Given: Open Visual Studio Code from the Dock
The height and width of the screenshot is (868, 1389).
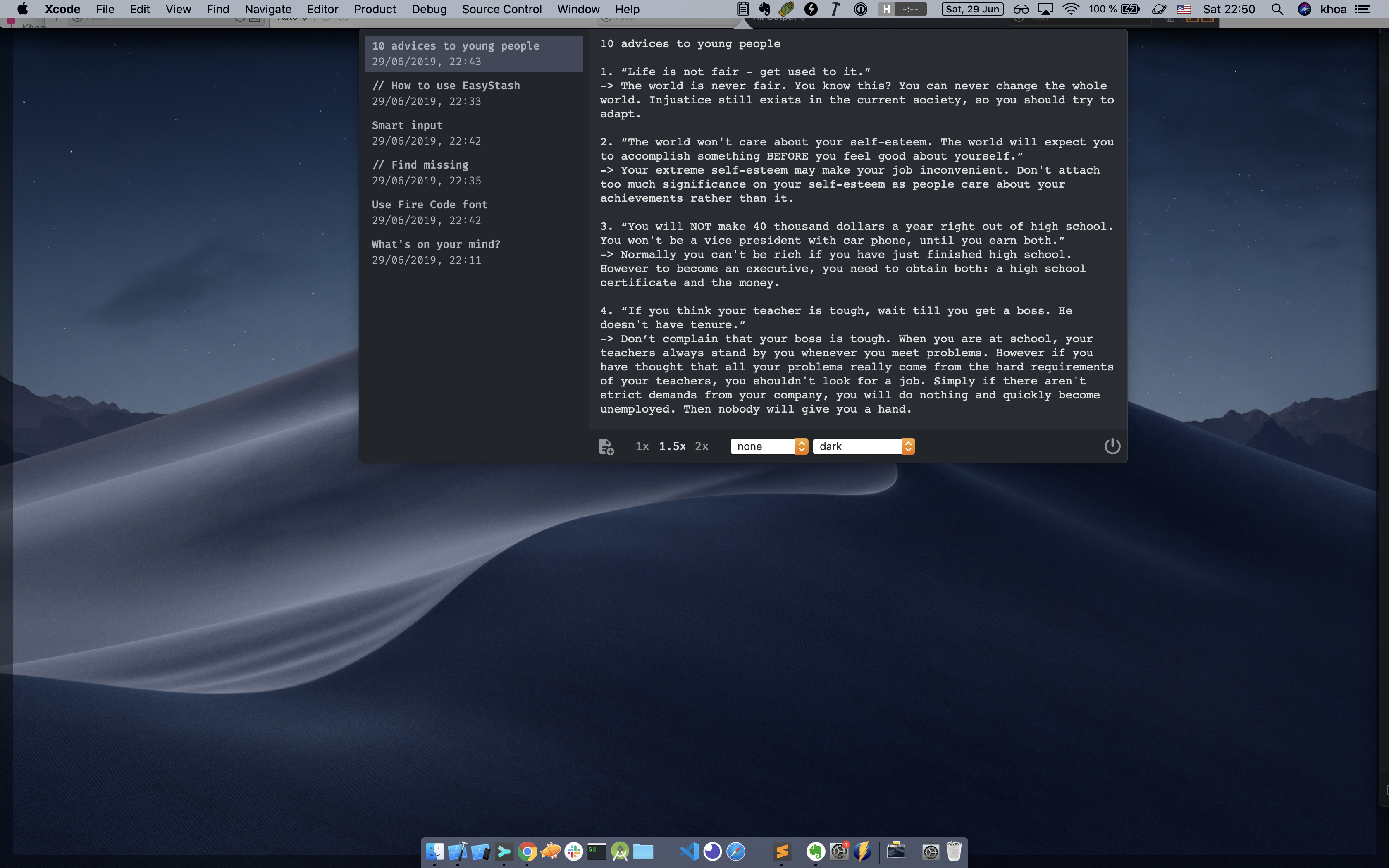Looking at the screenshot, I should pyautogui.click(x=689, y=851).
